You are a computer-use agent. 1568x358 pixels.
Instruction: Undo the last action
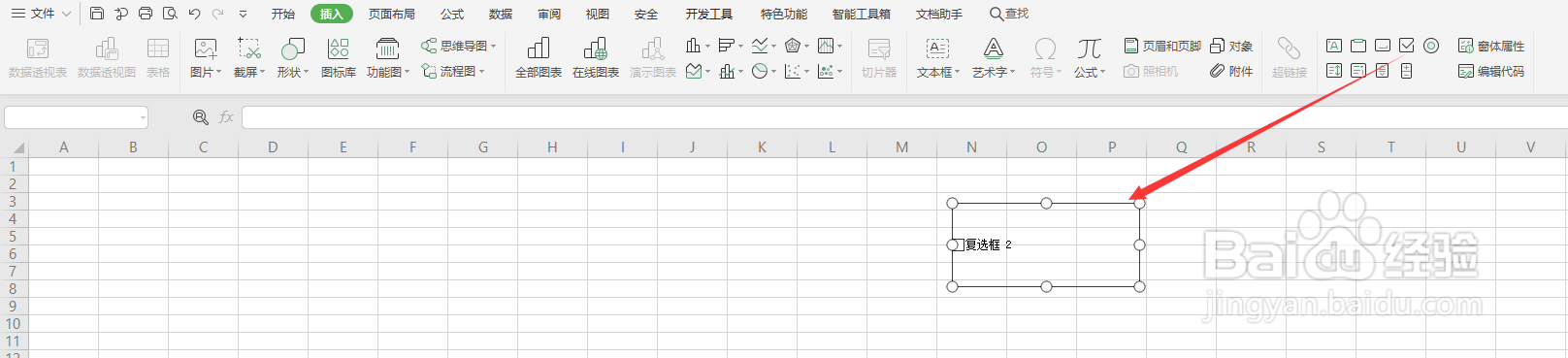194,14
